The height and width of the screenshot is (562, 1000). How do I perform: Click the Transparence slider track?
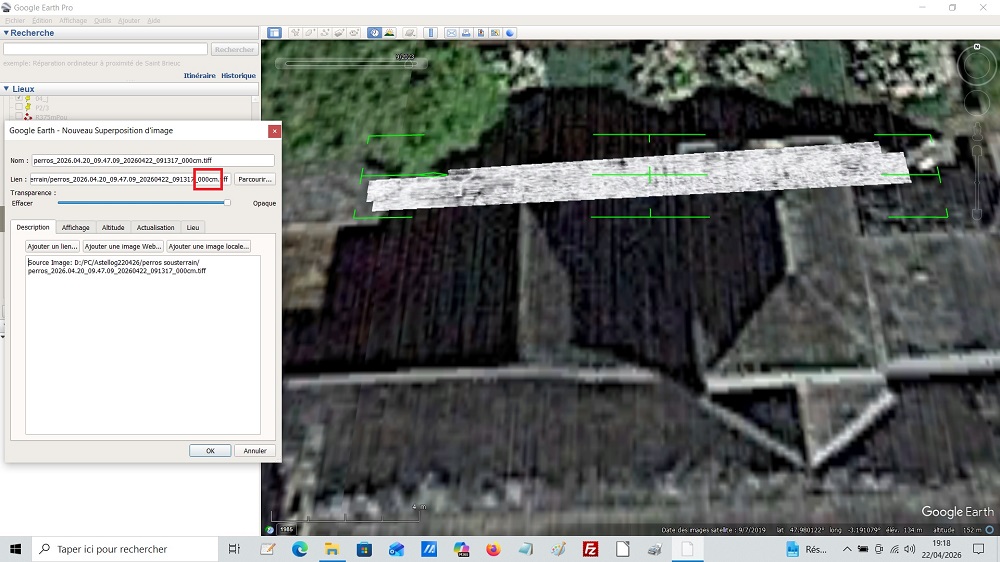140,202
